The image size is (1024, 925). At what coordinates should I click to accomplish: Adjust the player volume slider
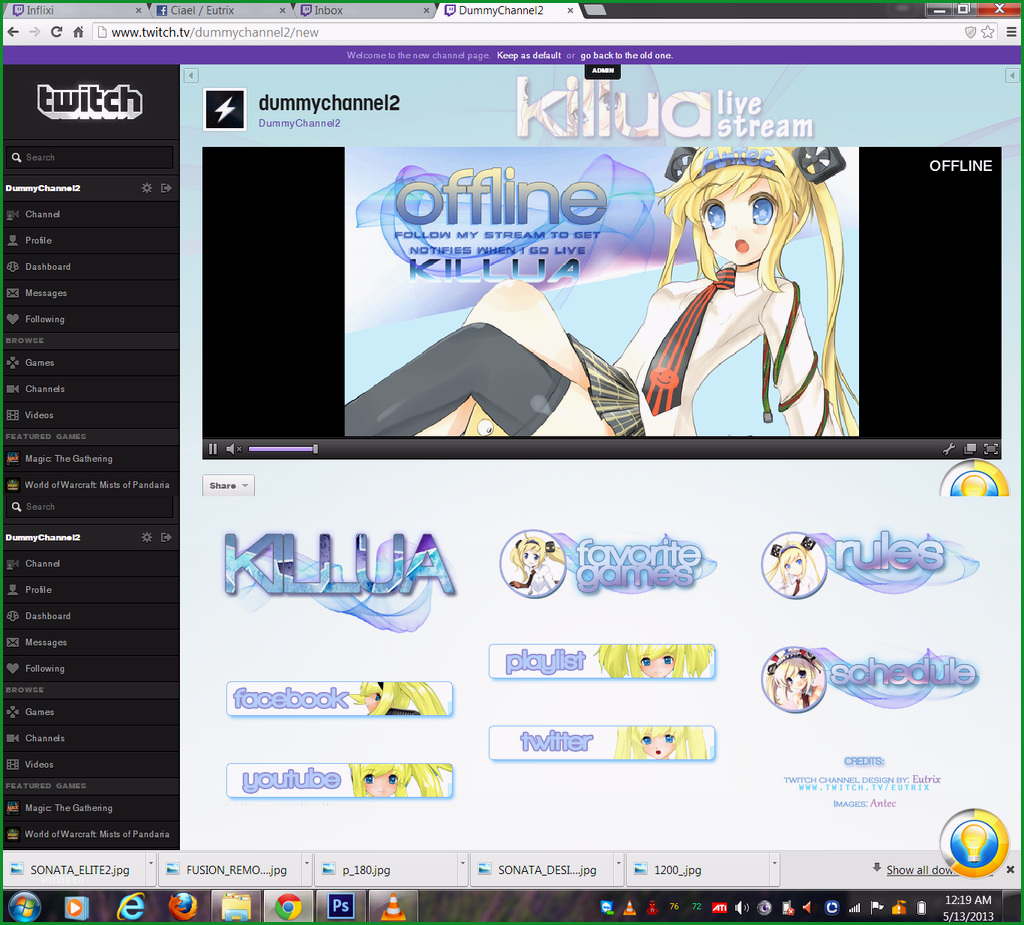(283, 449)
